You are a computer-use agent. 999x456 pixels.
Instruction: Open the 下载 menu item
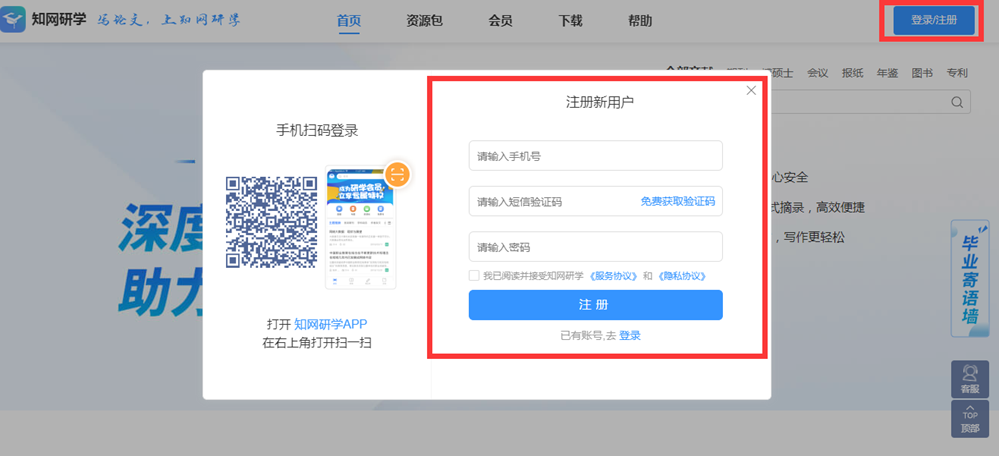click(570, 21)
